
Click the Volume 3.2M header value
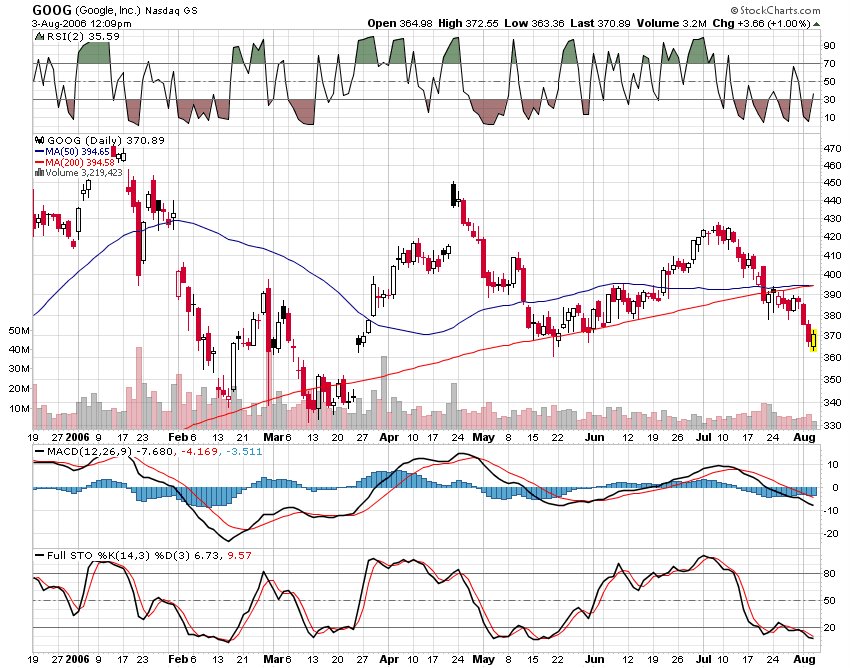[x=671, y=23]
